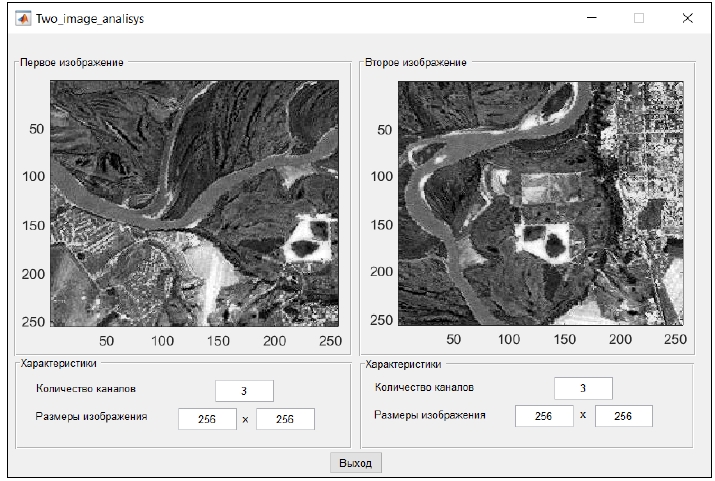Image resolution: width=715 pixels, height=481 pixels.
Task: Close the Two_image_analisys window
Action: 687,18
